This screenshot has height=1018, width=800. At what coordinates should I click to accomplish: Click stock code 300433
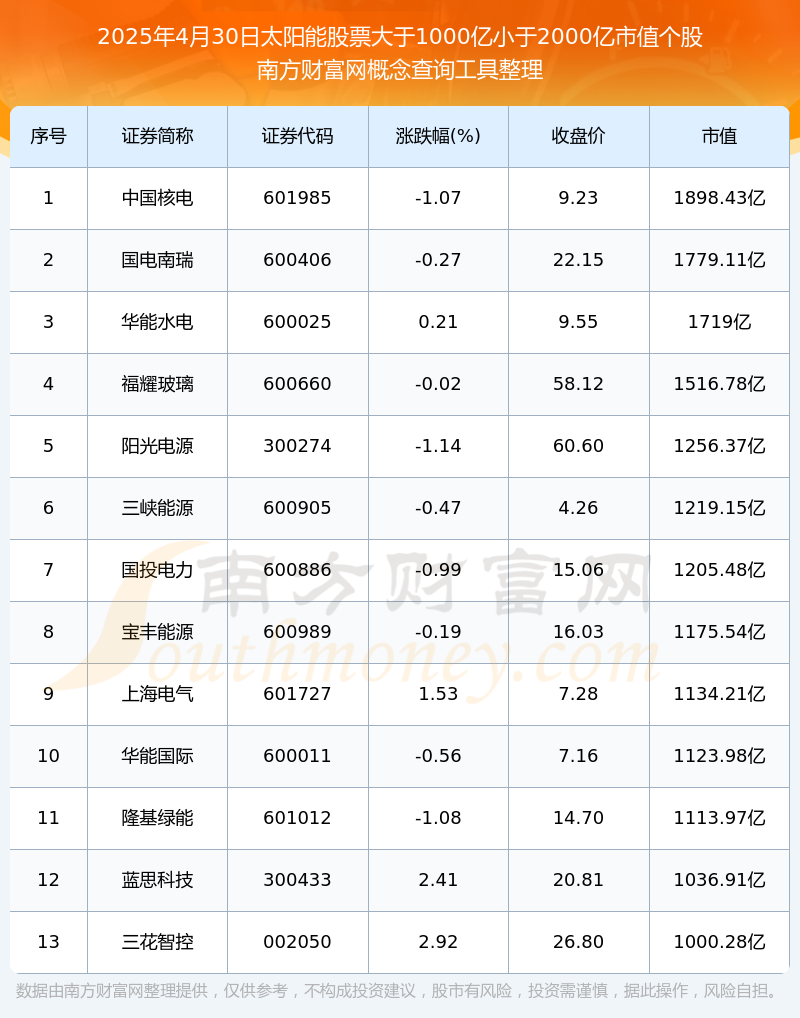pos(297,880)
